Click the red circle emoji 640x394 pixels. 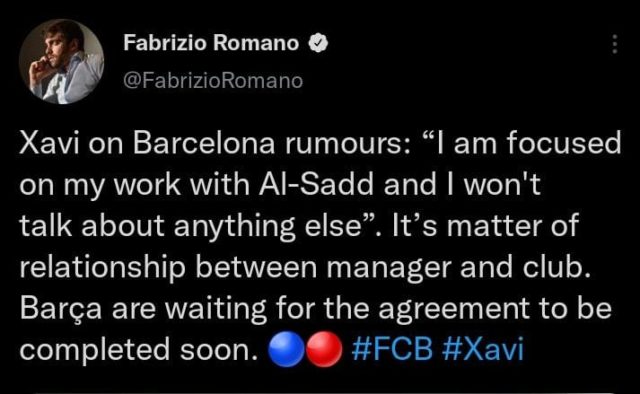[324, 349]
